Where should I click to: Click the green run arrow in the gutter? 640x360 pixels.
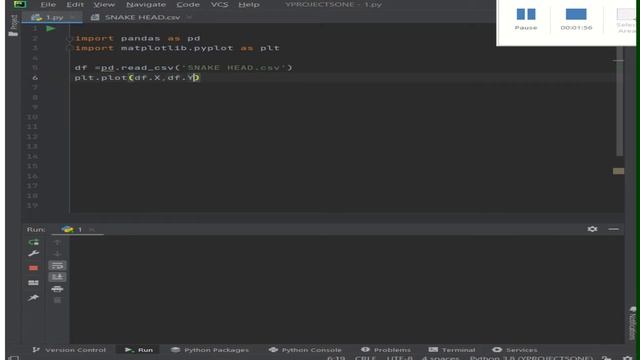pyautogui.click(x=51, y=29)
